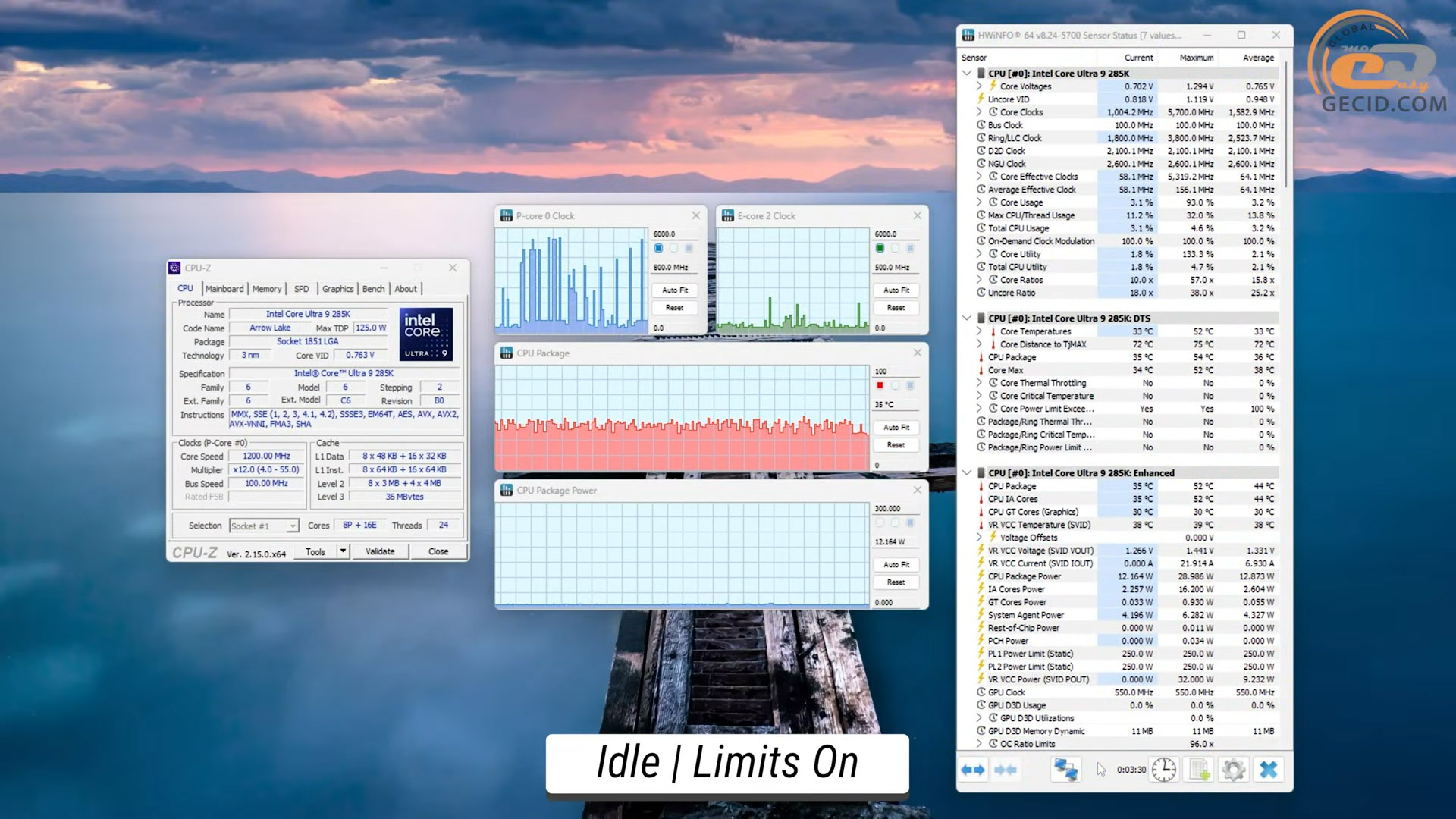Expand the Core Clocks row
The image size is (1456, 819).
coord(979,112)
